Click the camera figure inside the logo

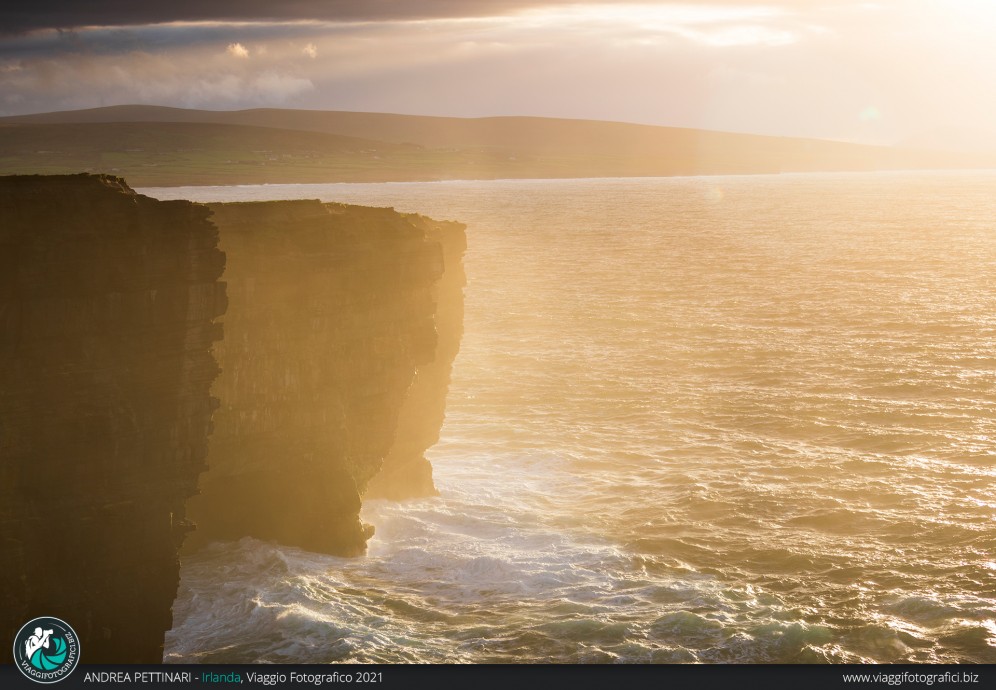(x=40, y=643)
